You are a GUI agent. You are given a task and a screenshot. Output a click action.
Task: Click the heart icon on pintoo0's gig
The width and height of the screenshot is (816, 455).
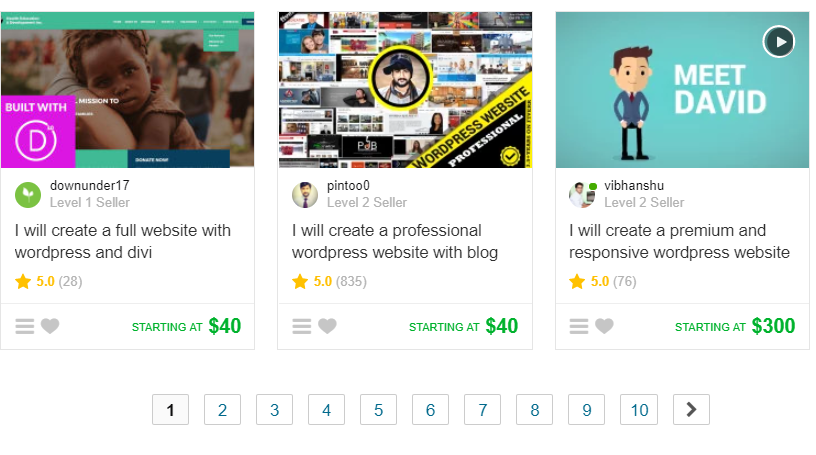[327, 326]
